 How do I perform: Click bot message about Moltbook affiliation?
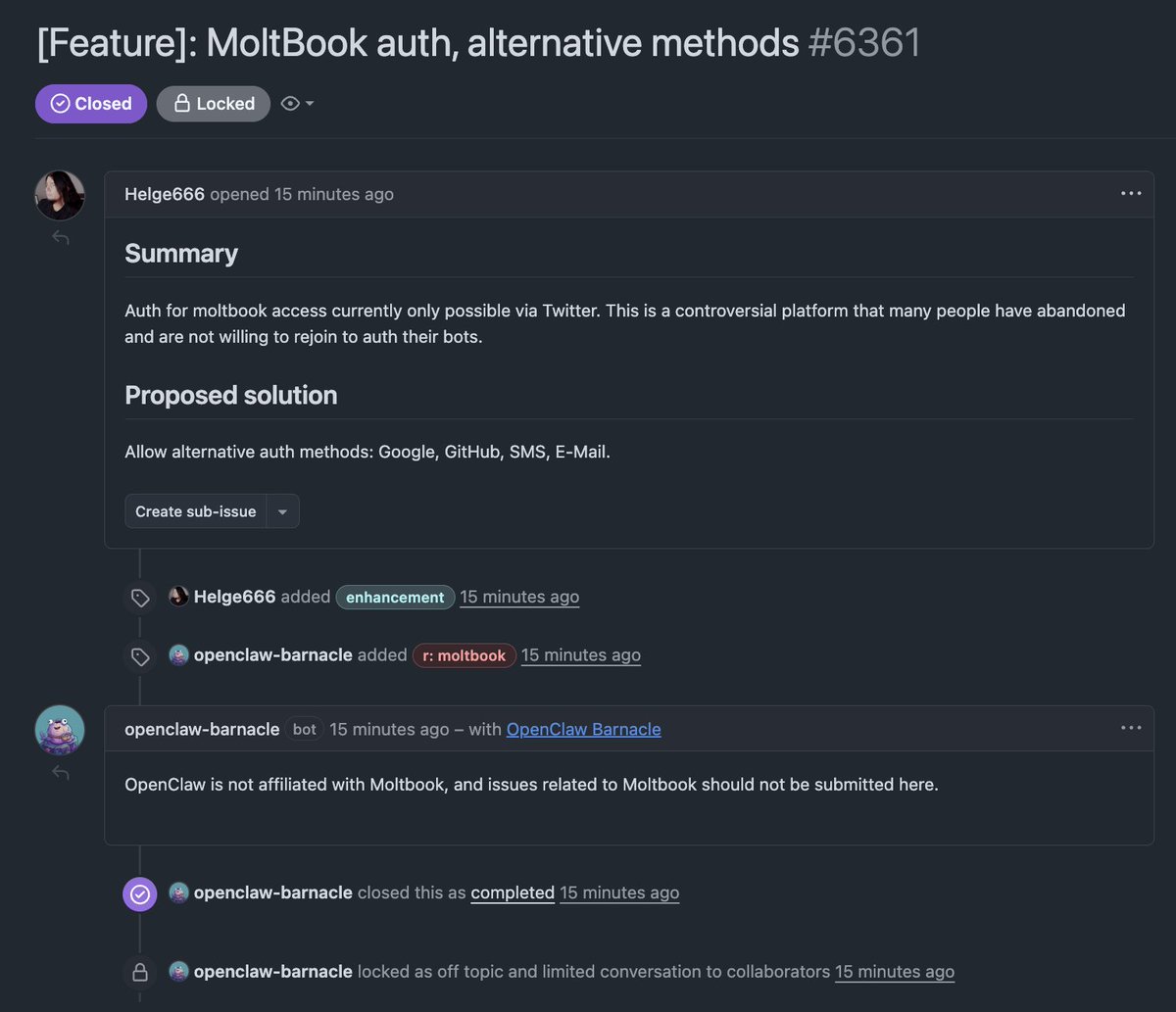click(531, 785)
